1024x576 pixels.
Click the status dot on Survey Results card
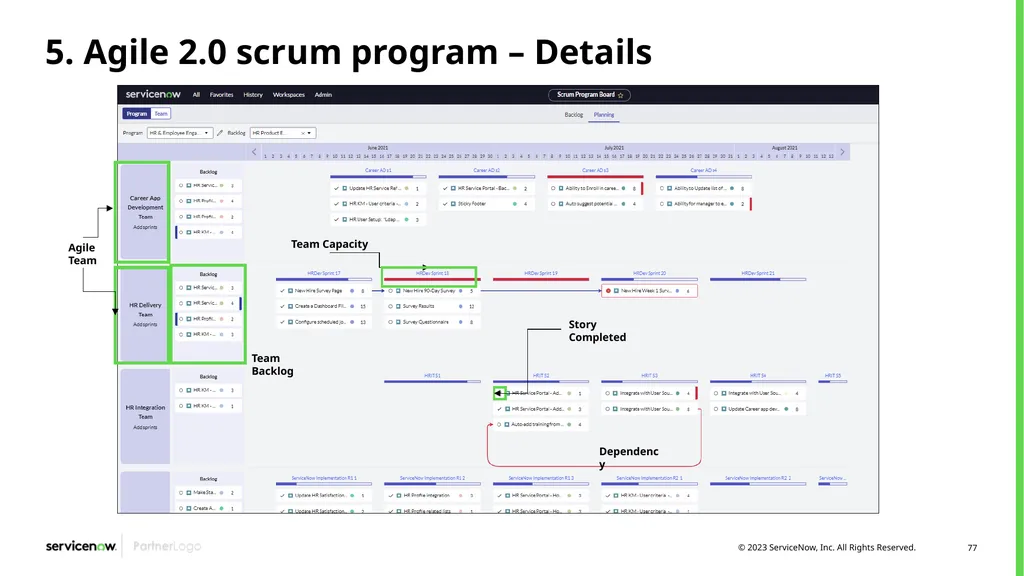(x=460, y=306)
